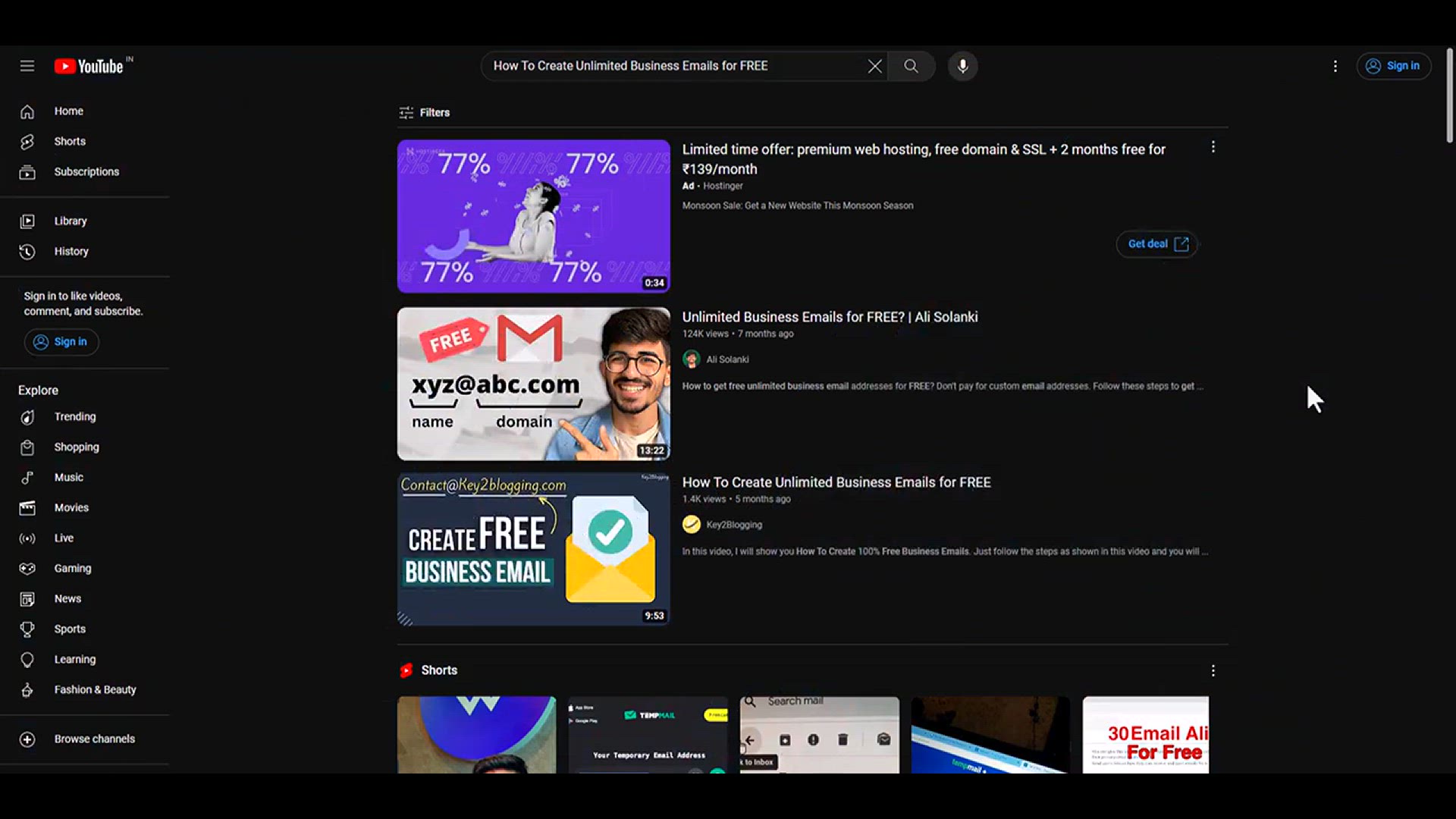Clear the search query with X
Image resolution: width=1456 pixels, height=819 pixels.
[874, 66]
